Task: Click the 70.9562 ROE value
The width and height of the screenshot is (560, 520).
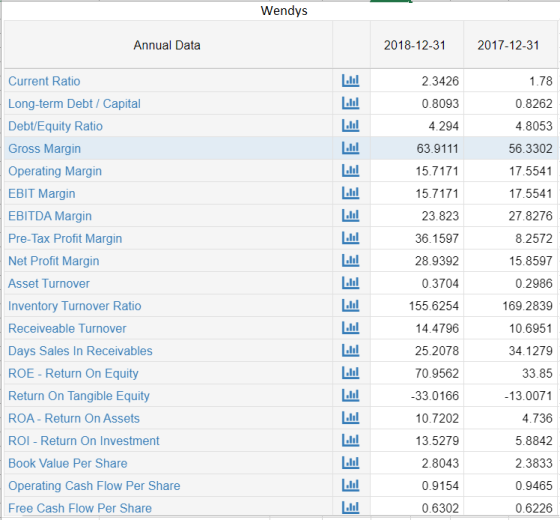Action: 437,374
